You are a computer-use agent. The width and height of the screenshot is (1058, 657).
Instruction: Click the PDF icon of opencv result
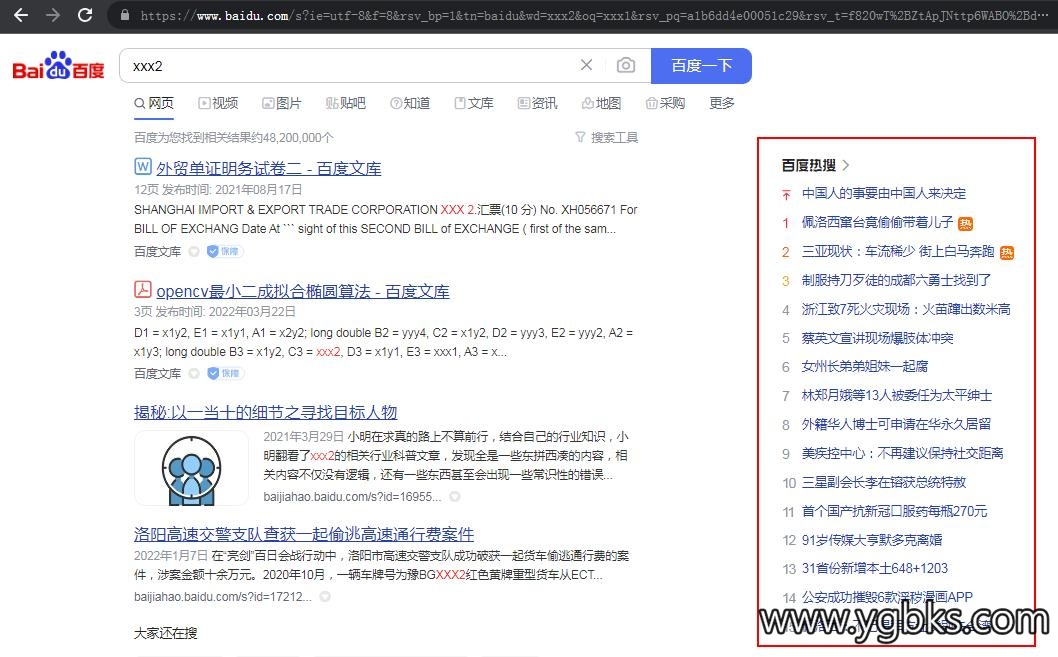click(x=142, y=289)
